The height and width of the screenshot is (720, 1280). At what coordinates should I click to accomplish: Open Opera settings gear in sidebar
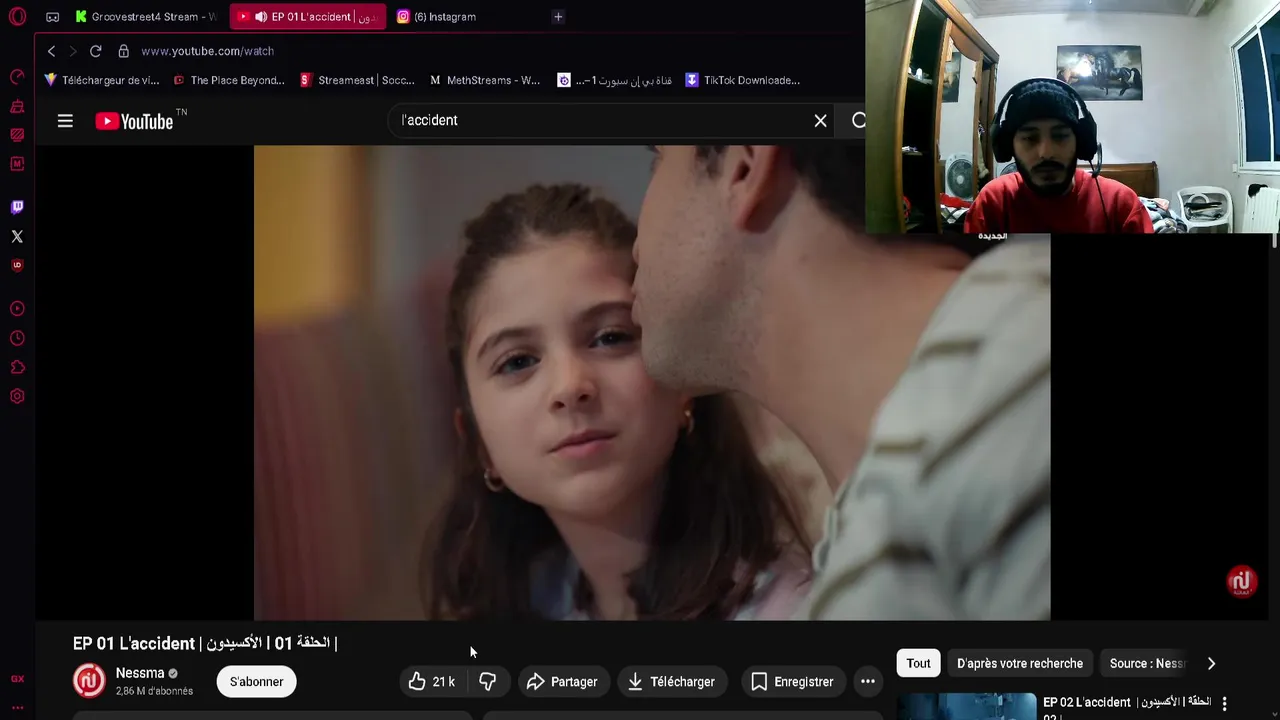tap(17, 396)
